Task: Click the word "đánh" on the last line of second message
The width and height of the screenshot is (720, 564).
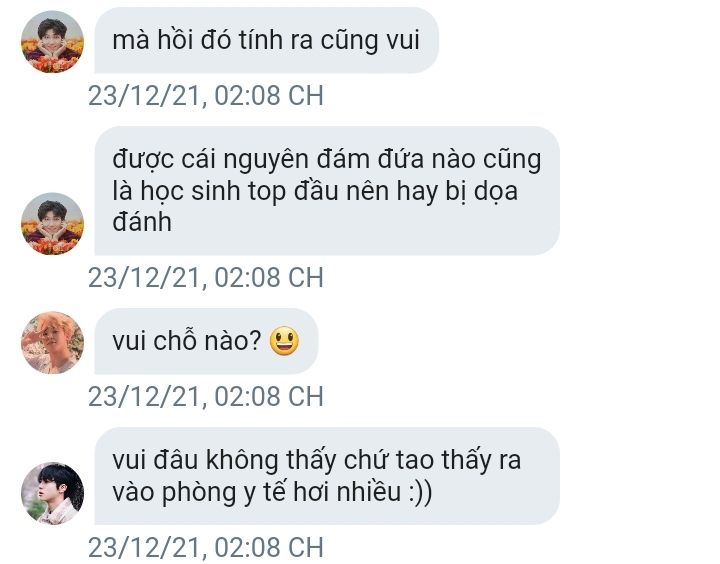Action: pos(142,222)
